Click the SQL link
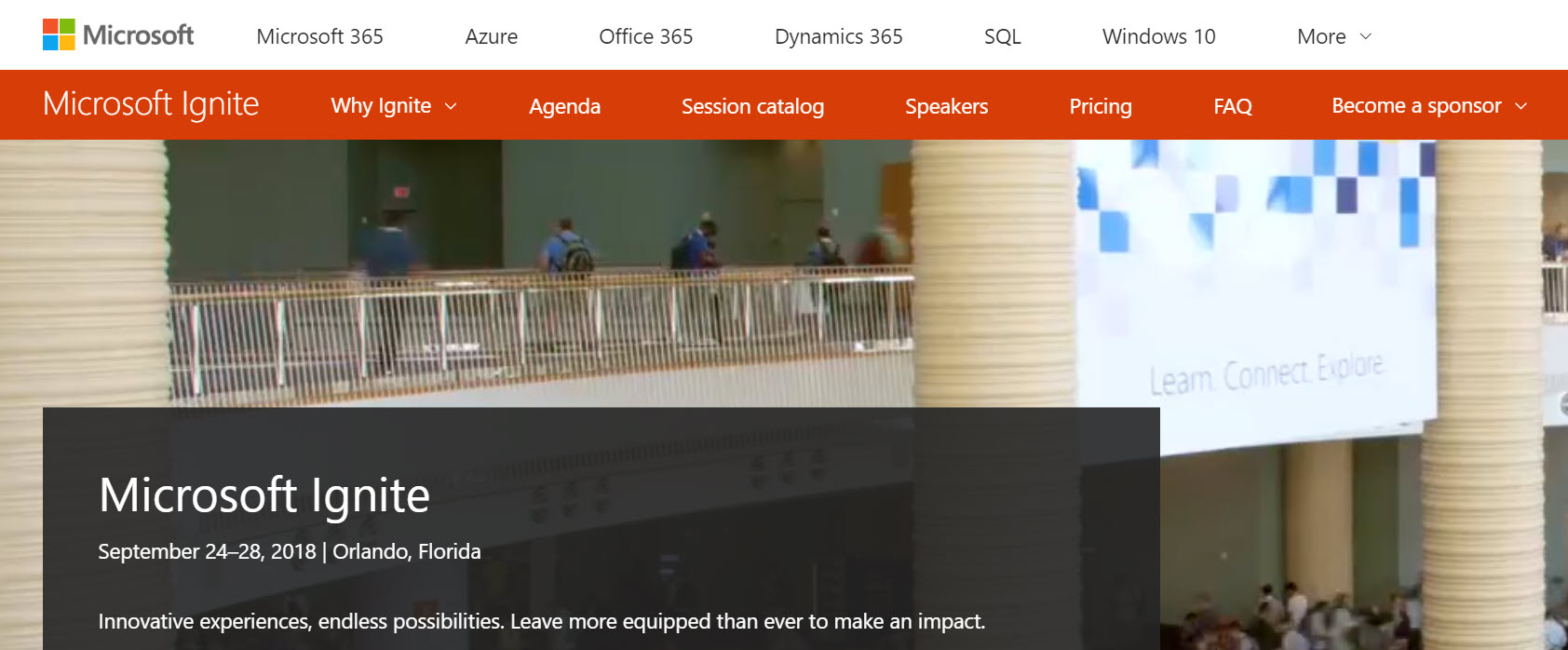The image size is (1568, 650). coord(1002,37)
